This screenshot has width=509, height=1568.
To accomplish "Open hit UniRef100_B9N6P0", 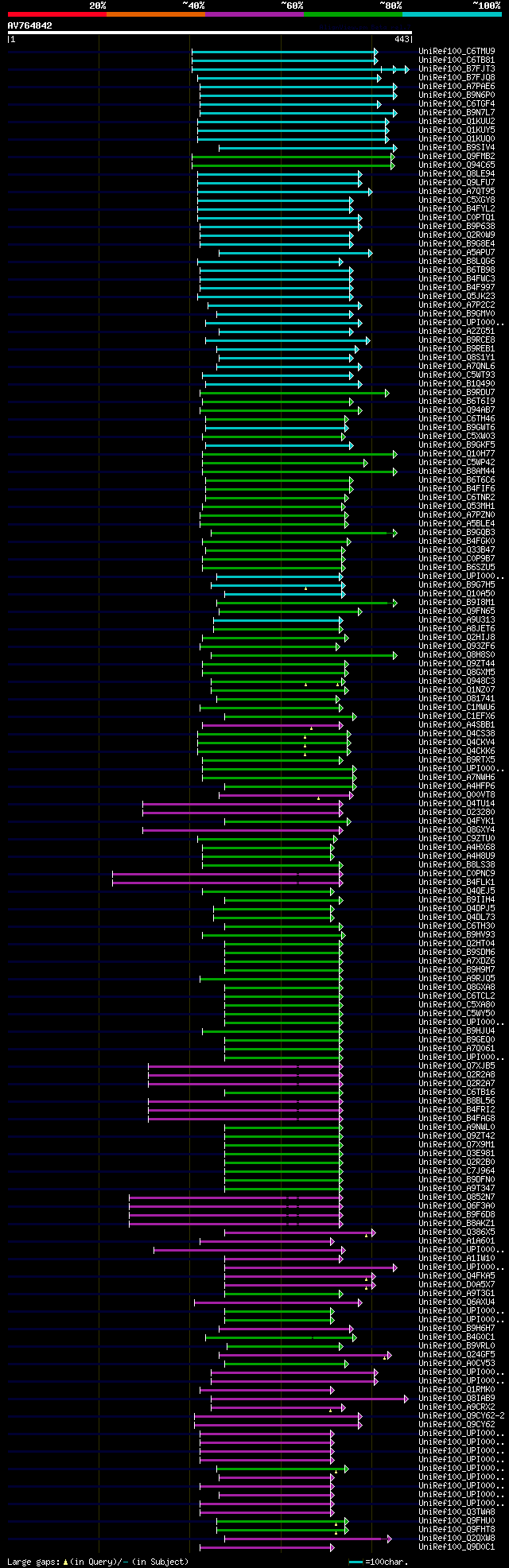I will [x=457, y=95].
